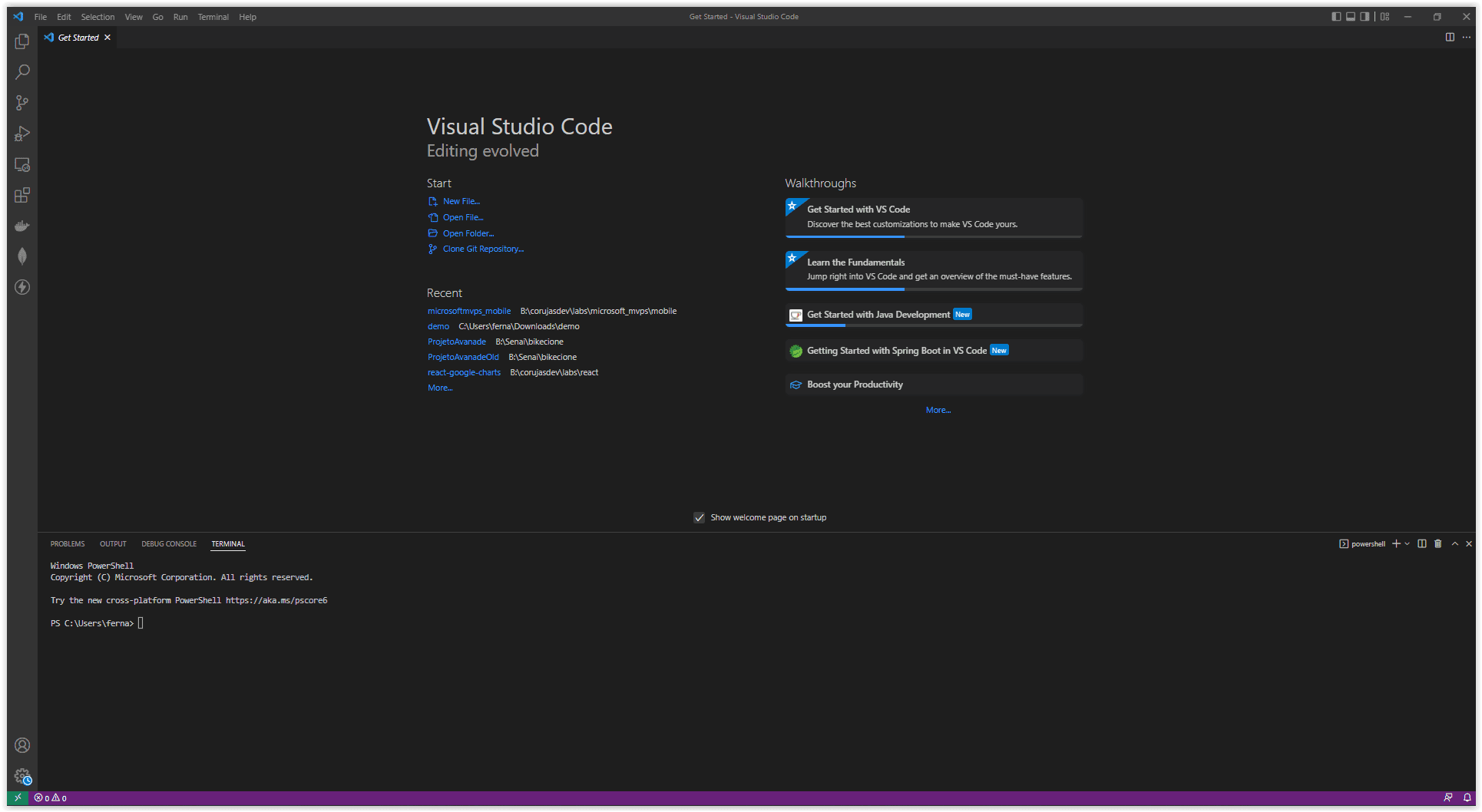The image size is (1482, 812).
Task: Kill the terminal with trash icon
Action: coord(1438,543)
